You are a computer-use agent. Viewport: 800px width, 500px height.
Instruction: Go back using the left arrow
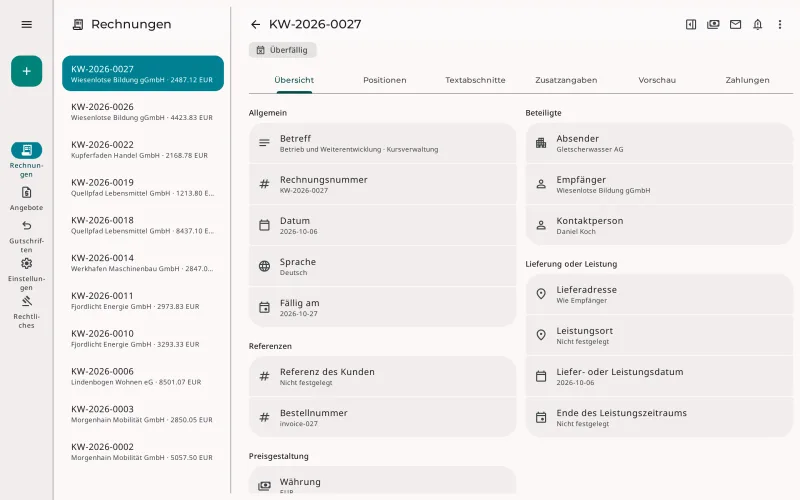coord(255,24)
